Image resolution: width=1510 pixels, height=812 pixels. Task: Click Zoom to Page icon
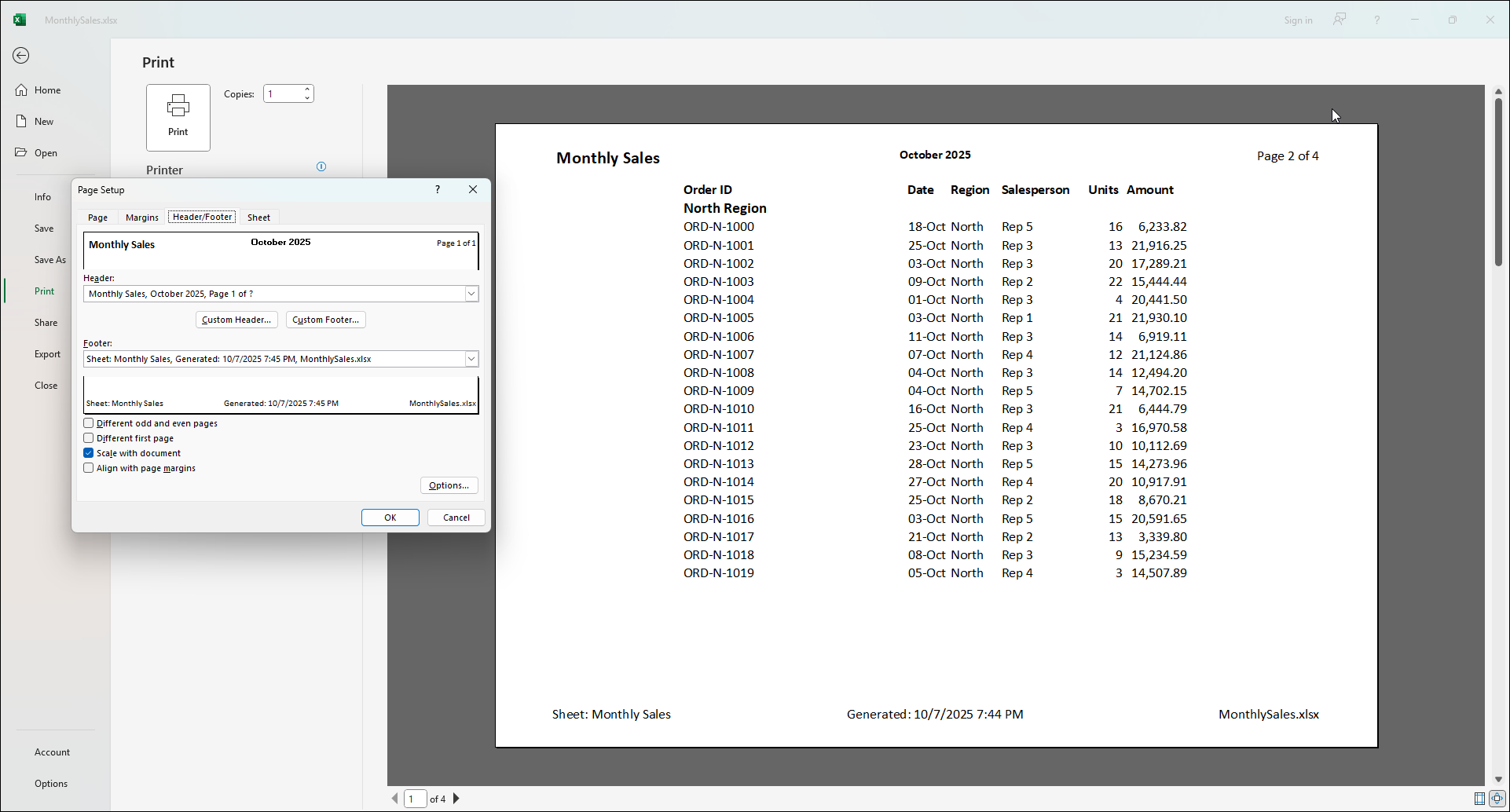(1497, 798)
